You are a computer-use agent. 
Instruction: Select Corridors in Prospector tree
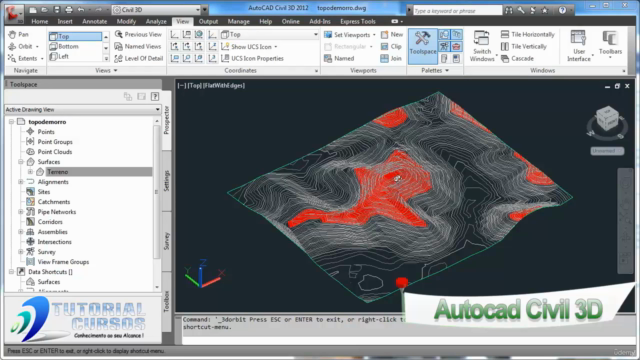[50, 222]
